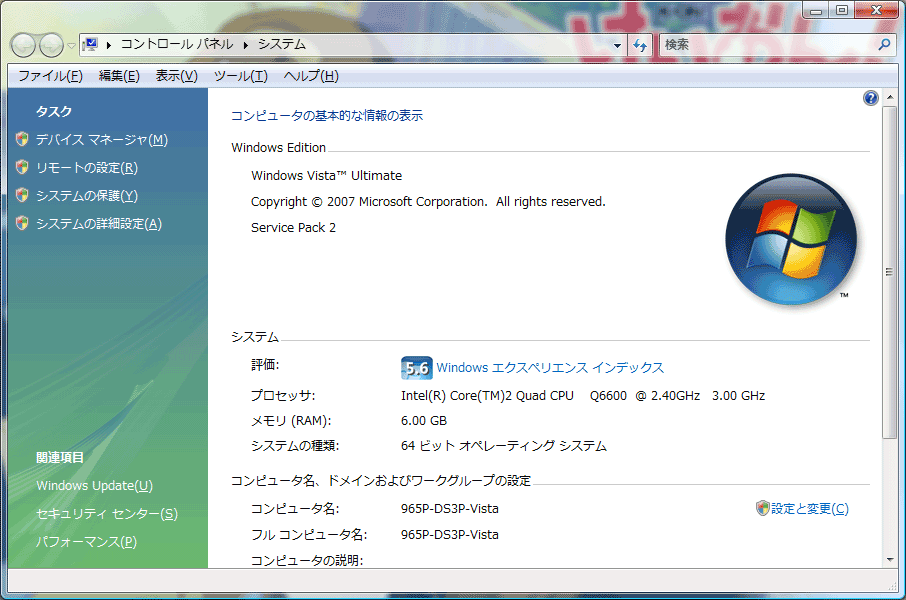Select システム breadcrumb in address bar

[x=282, y=45]
